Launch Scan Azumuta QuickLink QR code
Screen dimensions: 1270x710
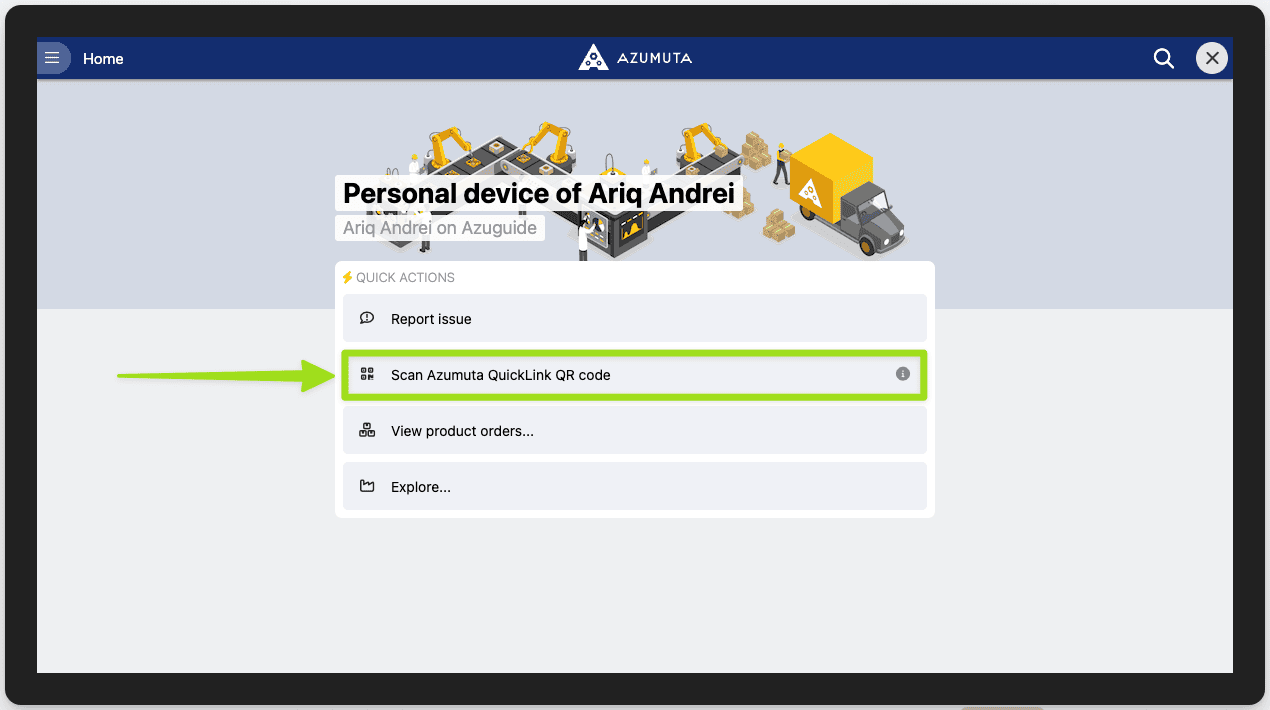(634, 374)
